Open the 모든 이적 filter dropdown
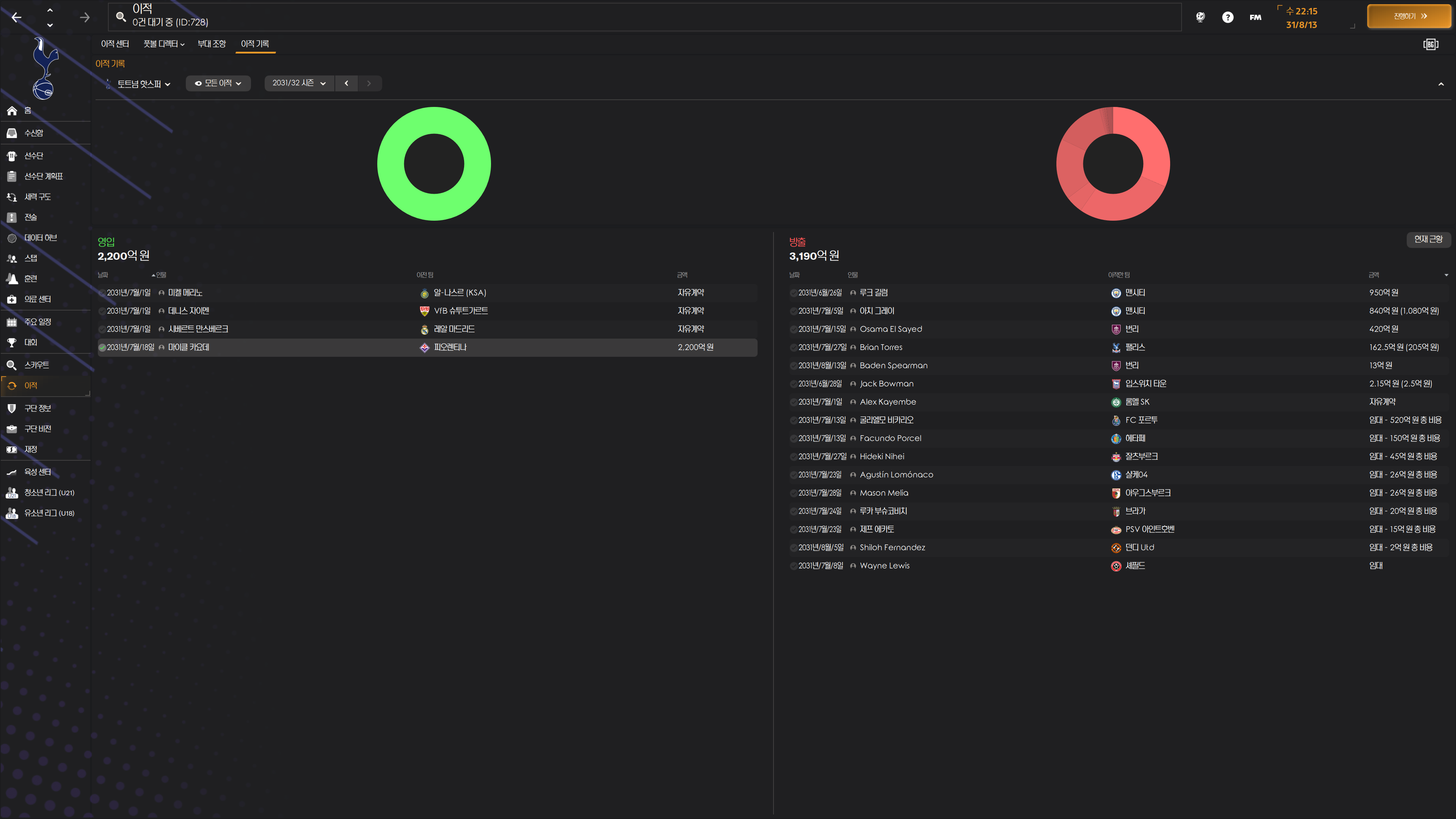Screen dimensions: 1456x819 point(218,83)
